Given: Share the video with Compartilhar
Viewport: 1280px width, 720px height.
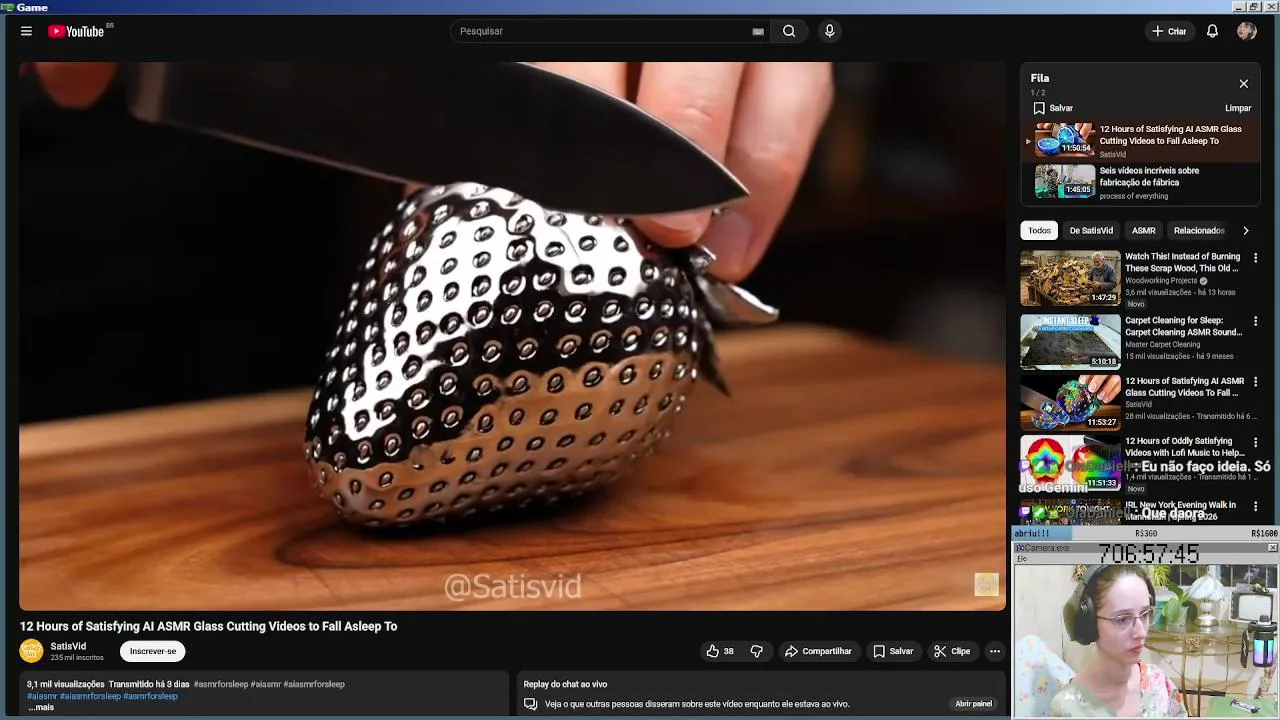Looking at the screenshot, I should (x=818, y=651).
